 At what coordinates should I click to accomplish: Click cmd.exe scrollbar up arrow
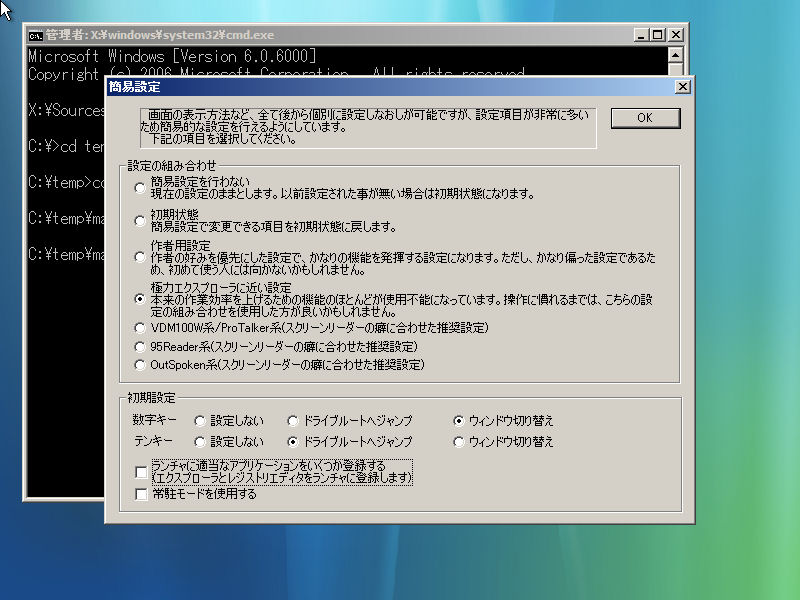coord(675,55)
